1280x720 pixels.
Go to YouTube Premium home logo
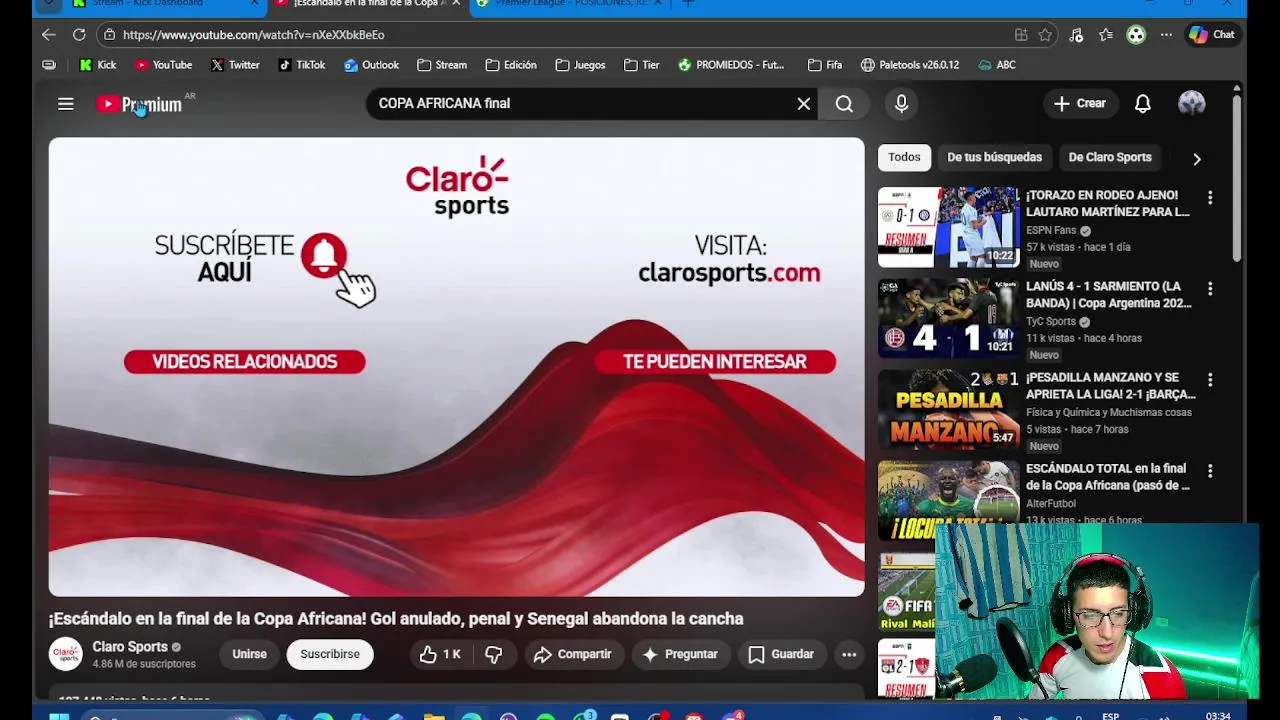(x=139, y=104)
